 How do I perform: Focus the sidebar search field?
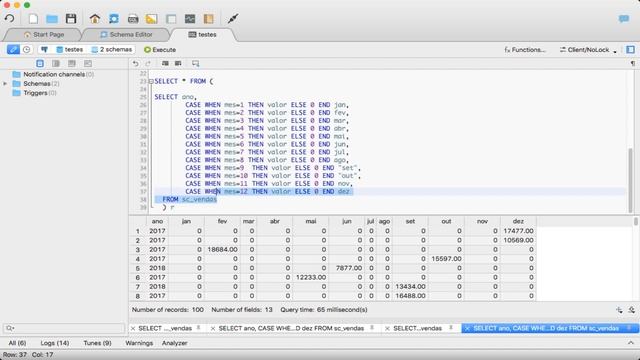click(x=64, y=328)
